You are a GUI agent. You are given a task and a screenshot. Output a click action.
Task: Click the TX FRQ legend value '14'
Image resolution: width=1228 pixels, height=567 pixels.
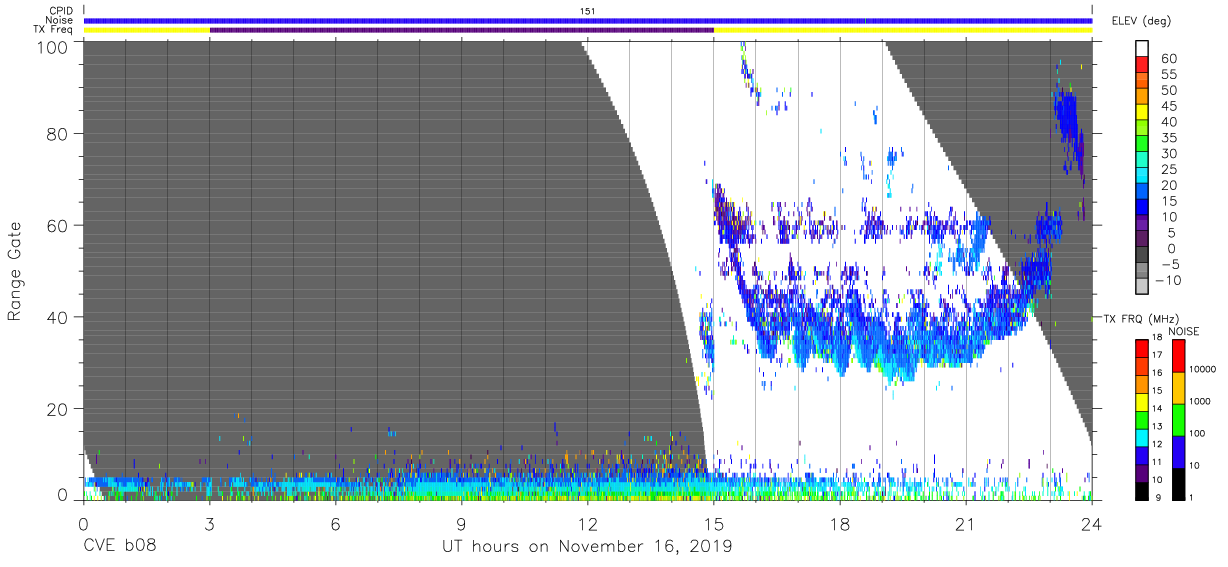click(x=1159, y=408)
